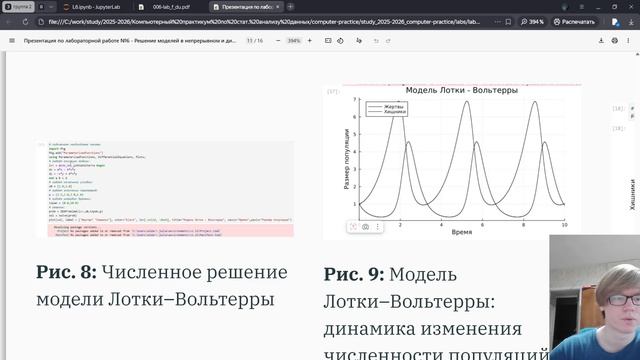Print the PDF from the viewer toolbar
The width and height of the screenshot is (640, 360).
pos(615,41)
